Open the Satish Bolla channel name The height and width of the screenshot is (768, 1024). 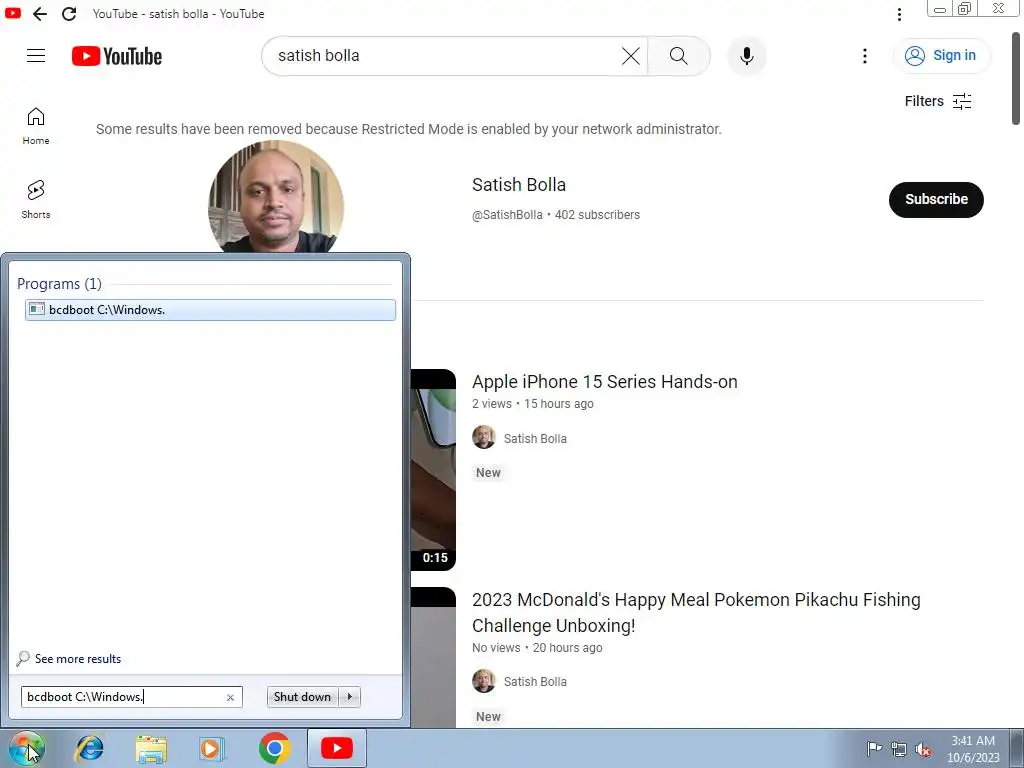[x=519, y=185]
